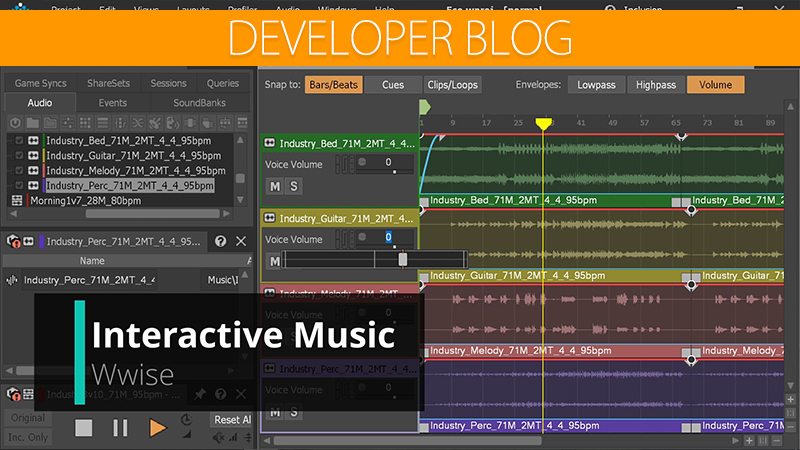Switch to the ShareSets tab
The image size is (800, 450).
(108, 83)
